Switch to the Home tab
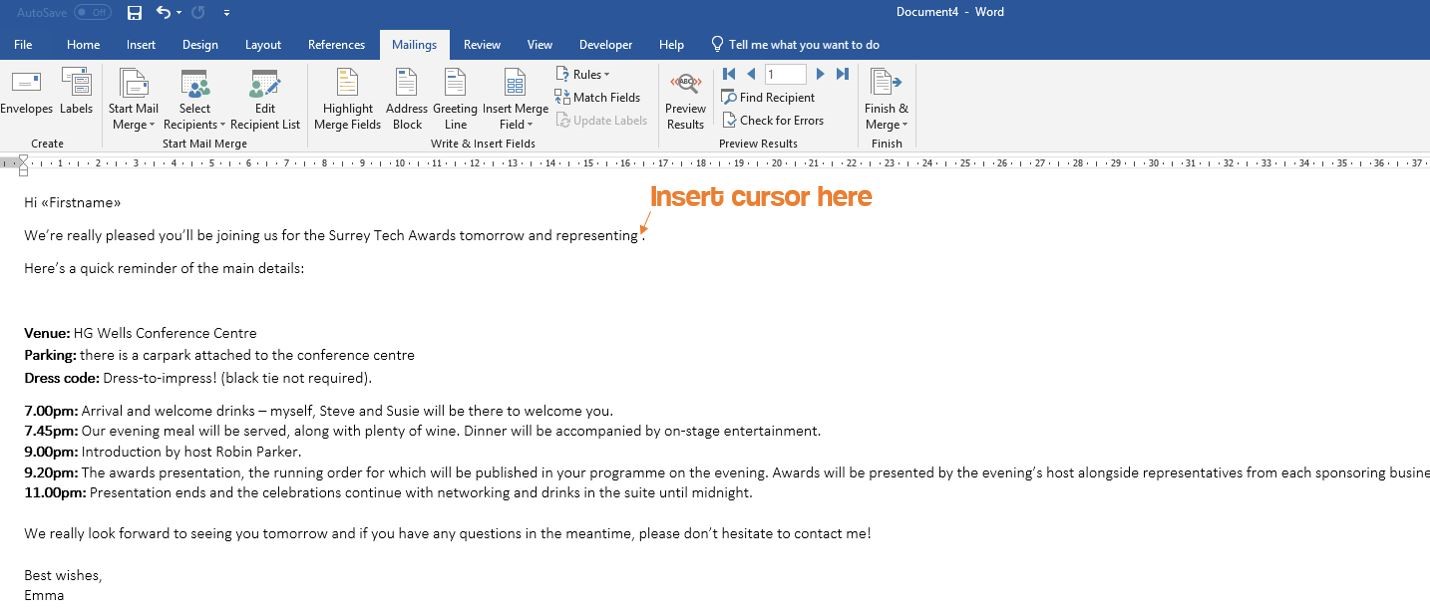The width and height of the screenshot is (1430, 608). click(x=83, y=44)
